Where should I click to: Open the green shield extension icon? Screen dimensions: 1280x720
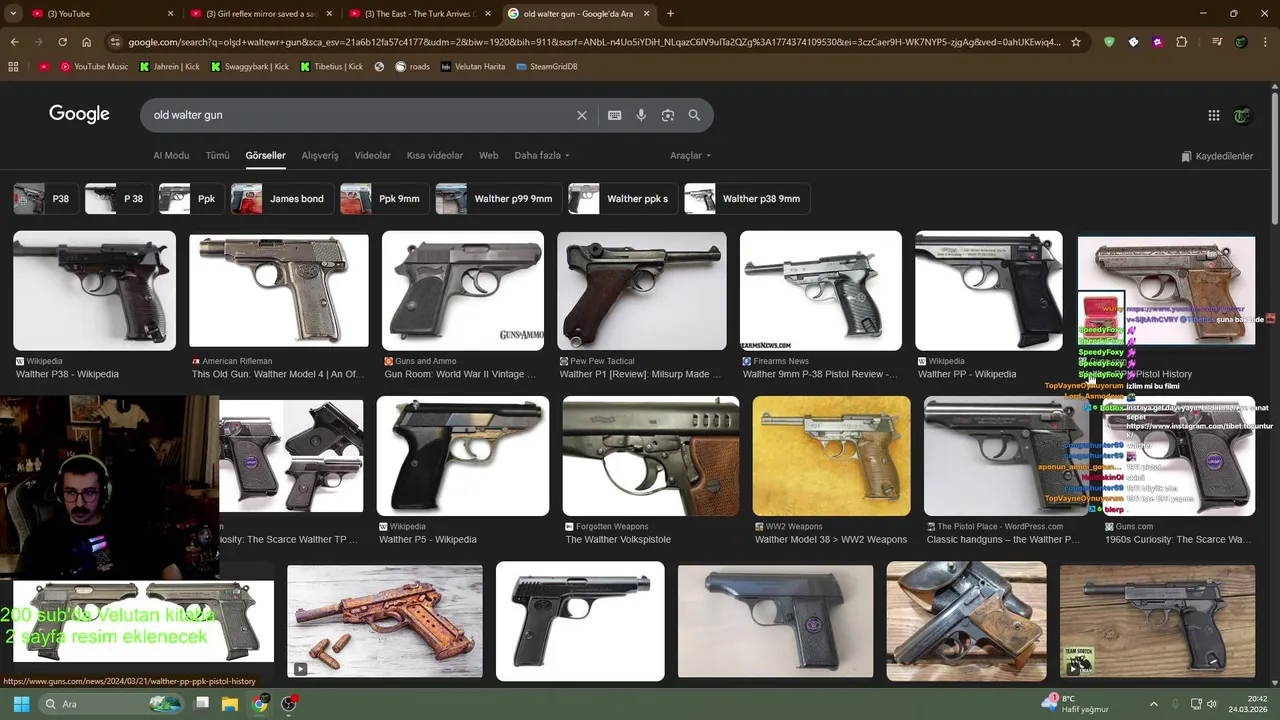click(x=1109, y=42)
